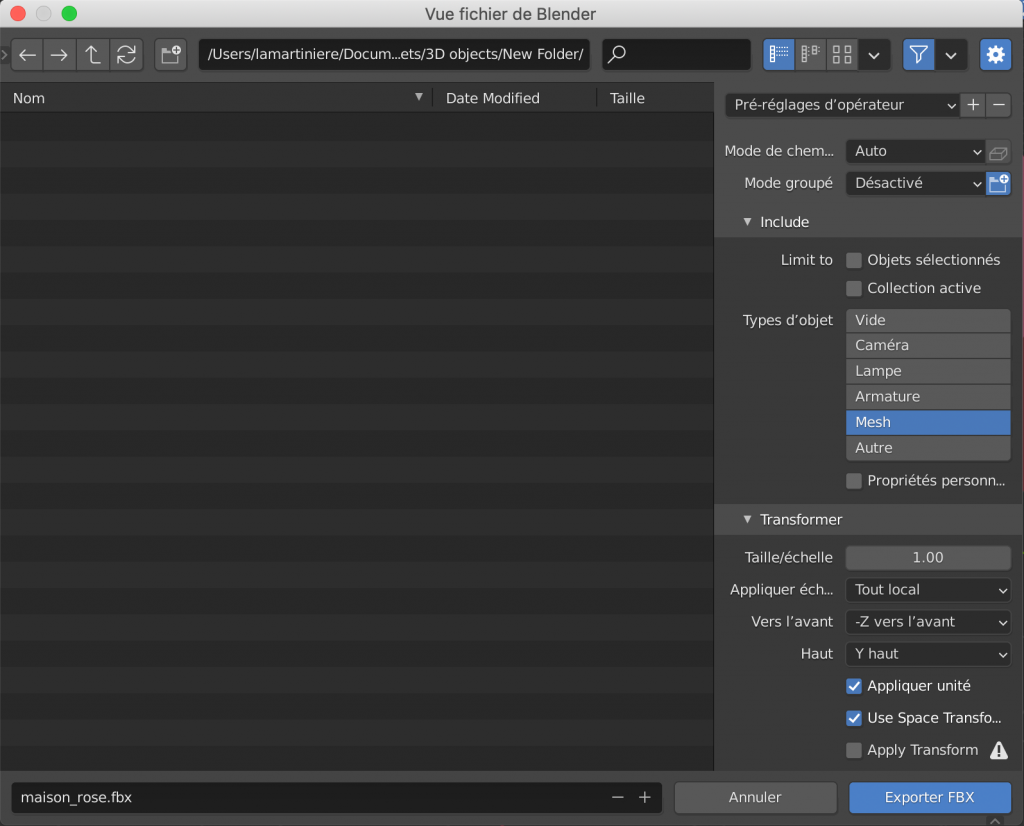Screen dimensions: 1024x826
Task: Disable Appliquer unité checkbox
Action: tap(854, 686)
